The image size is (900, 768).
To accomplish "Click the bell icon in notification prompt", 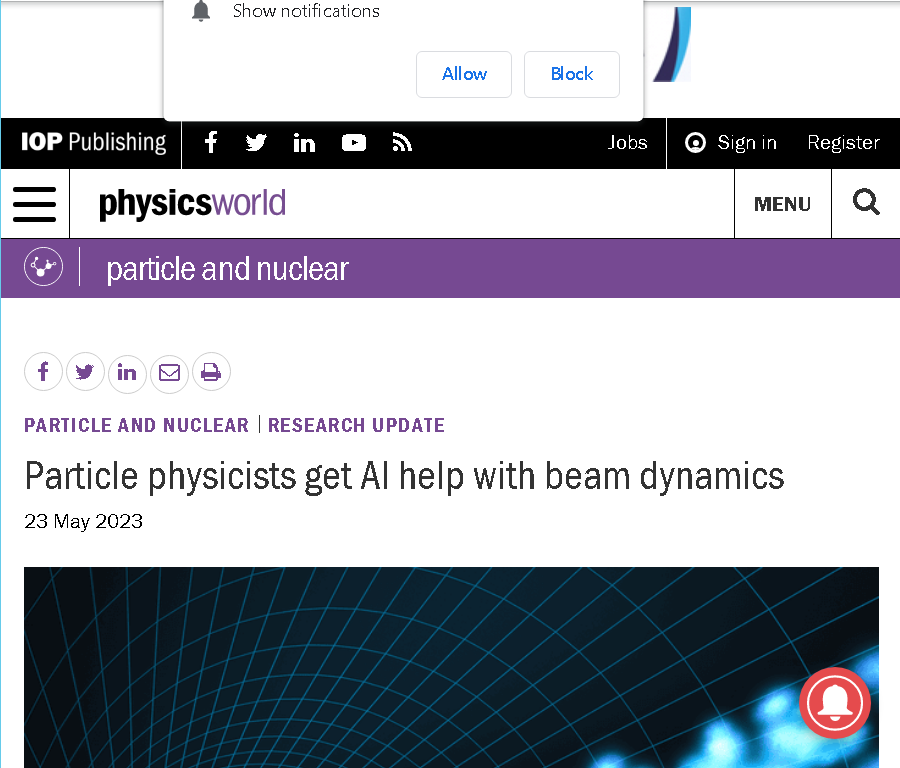I will 201,10.
